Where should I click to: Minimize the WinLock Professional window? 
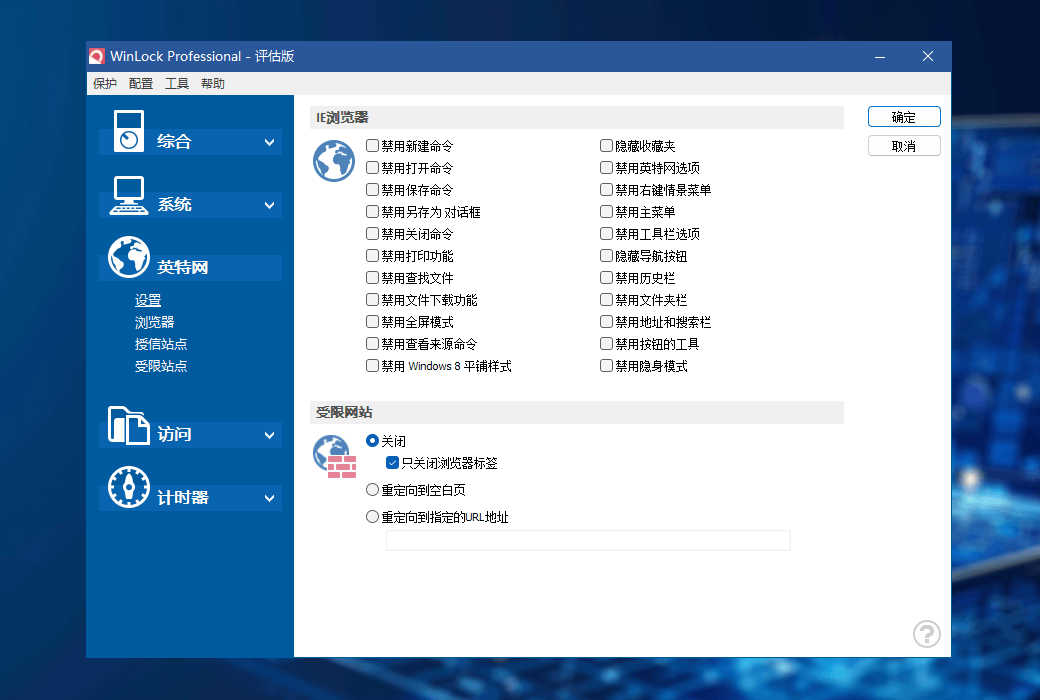[880, 57]
